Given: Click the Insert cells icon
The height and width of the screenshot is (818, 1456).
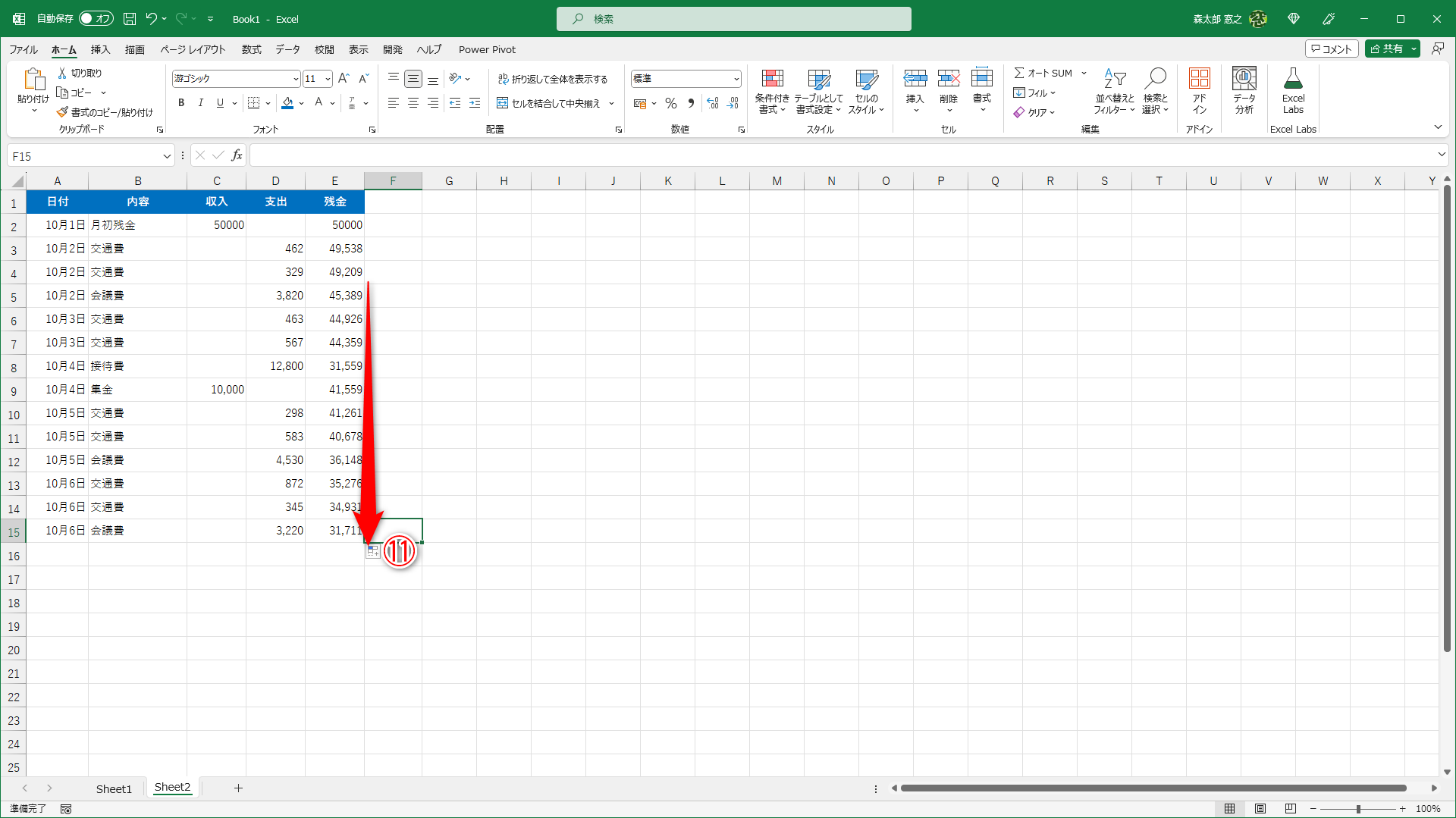Looking at the screenshot, I should pyautogui.click(x=915, y=78).
